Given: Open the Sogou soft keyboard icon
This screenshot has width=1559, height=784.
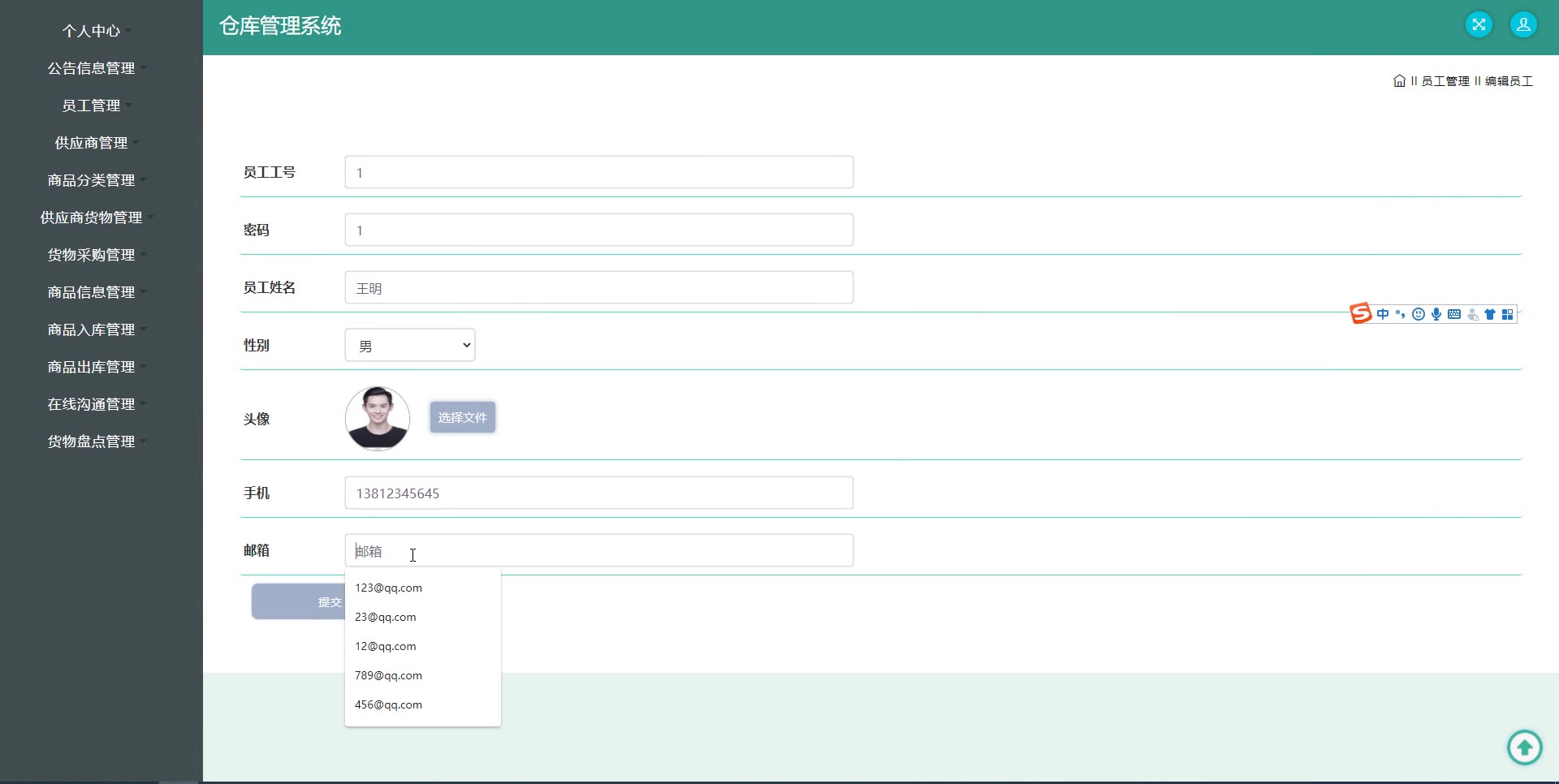Looking at the screenshot, I should [1454, 314].
